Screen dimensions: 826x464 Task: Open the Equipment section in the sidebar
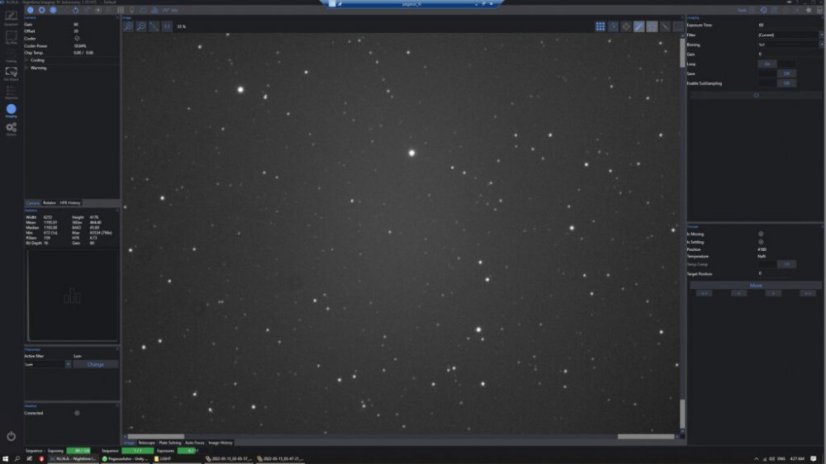(11, 18)
